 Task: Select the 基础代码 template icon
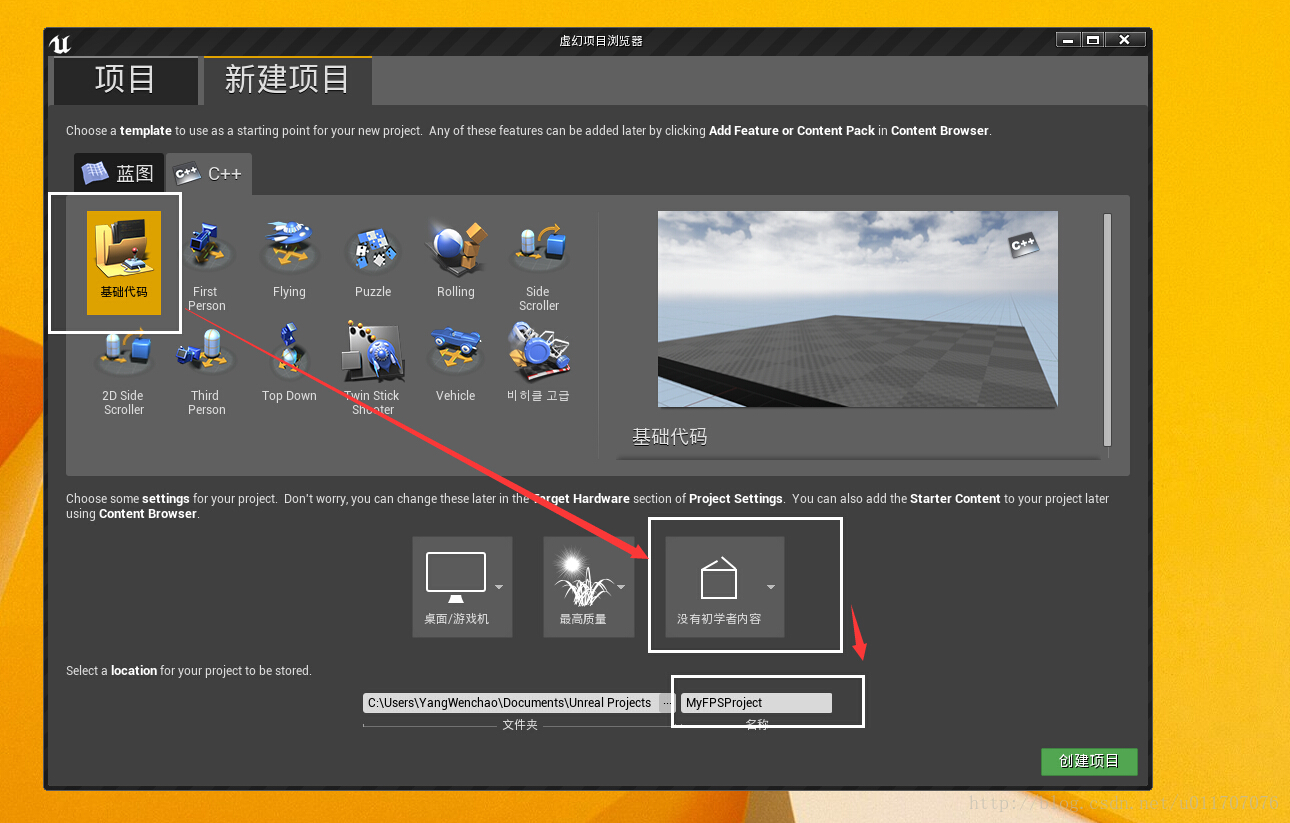pos(124,262)
